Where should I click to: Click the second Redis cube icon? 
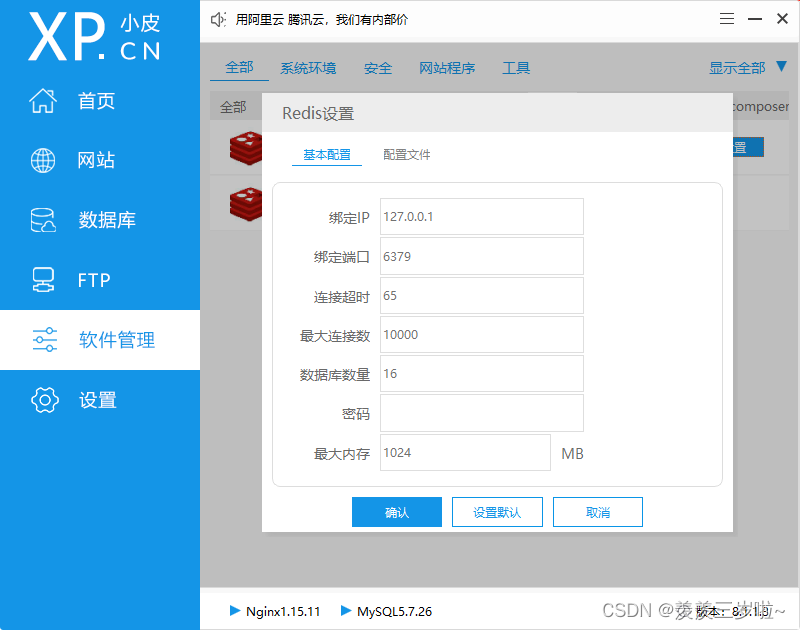pyautogui.click(x=246, y=204)
